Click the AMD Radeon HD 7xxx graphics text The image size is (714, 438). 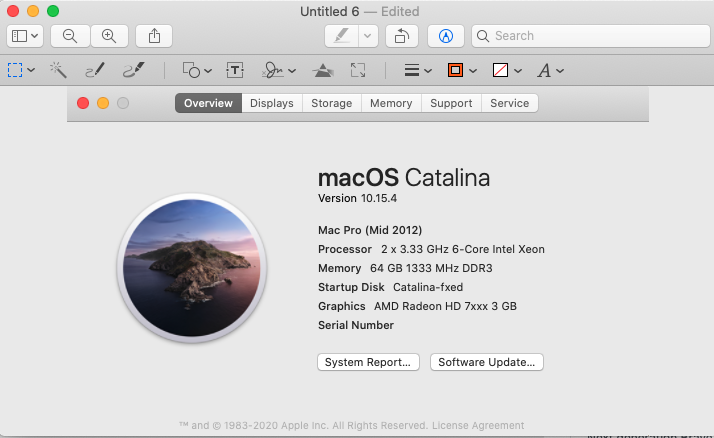pyautogui.click(x=445, y=306)
